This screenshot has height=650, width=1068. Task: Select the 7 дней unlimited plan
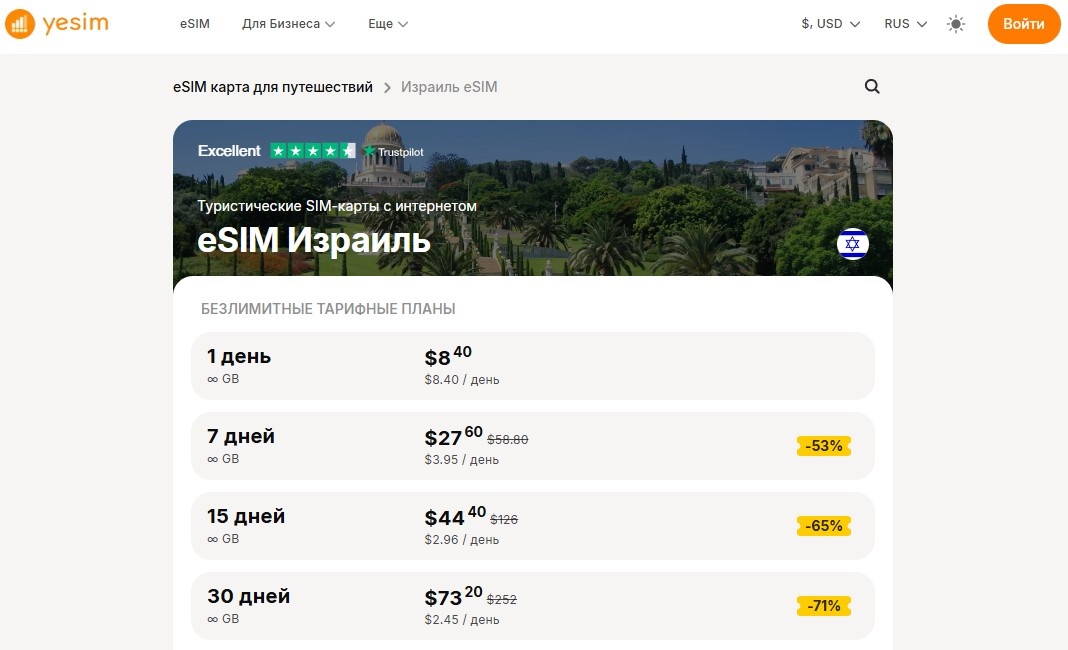(532, 446)
